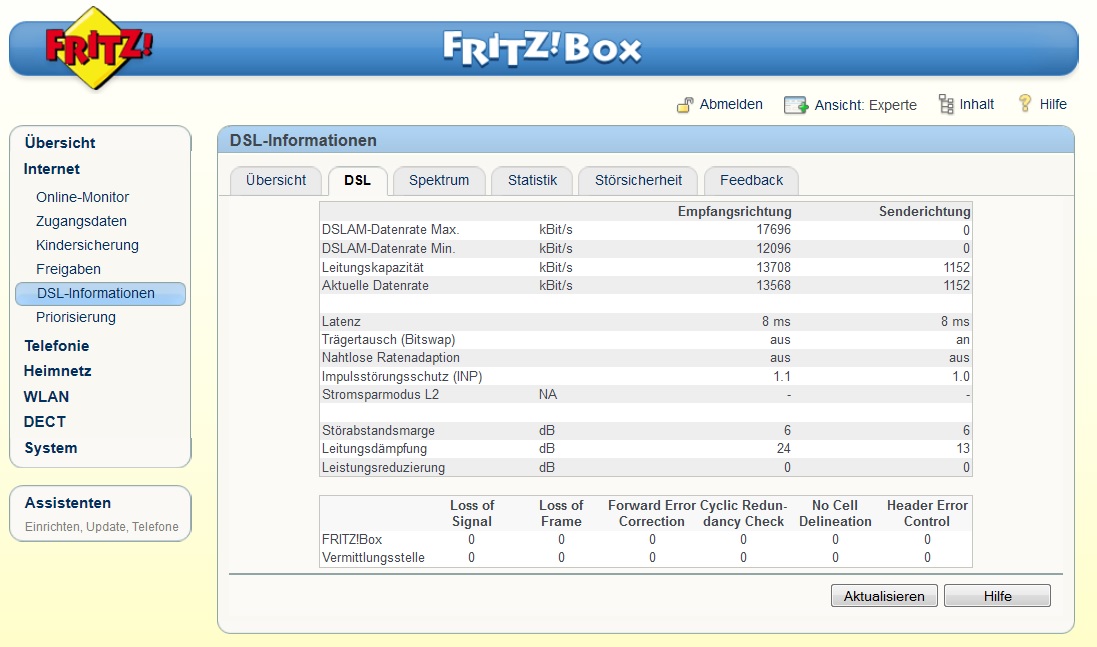
Task: Click the Störabstandsmarge row label
Action: 378,431
